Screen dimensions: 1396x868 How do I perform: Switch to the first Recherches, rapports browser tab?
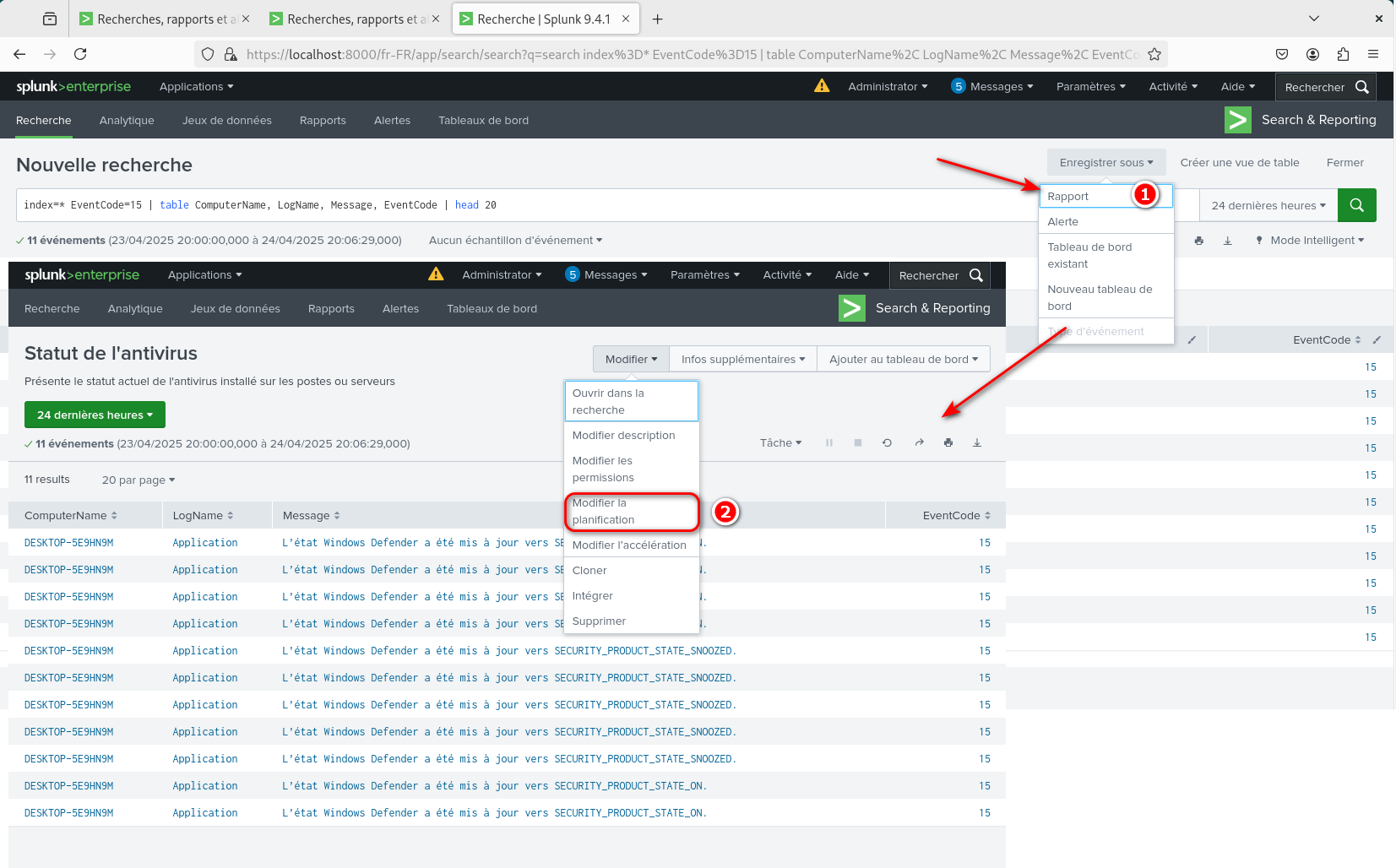point(164,19)
